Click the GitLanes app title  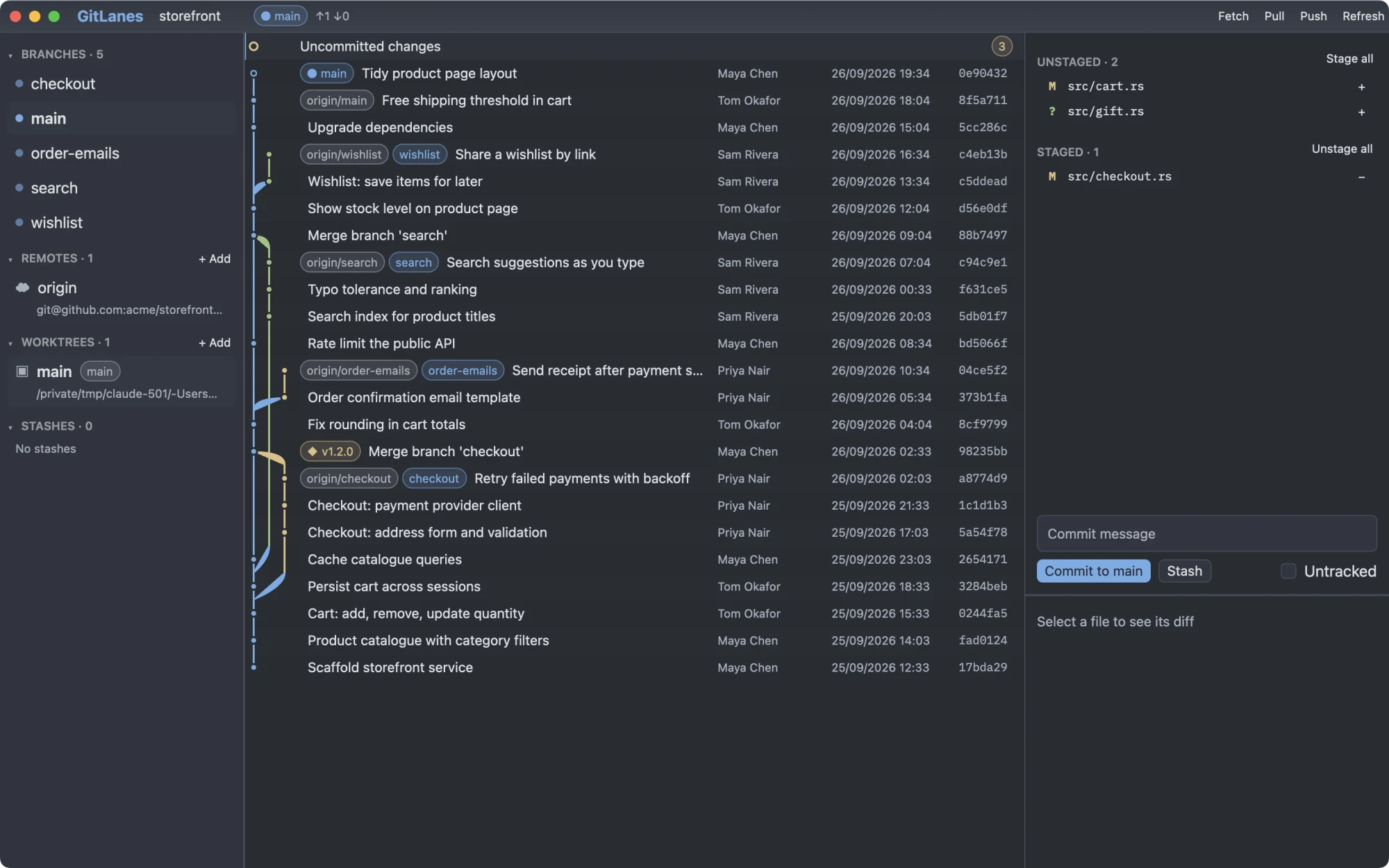(x=110, y=16)
